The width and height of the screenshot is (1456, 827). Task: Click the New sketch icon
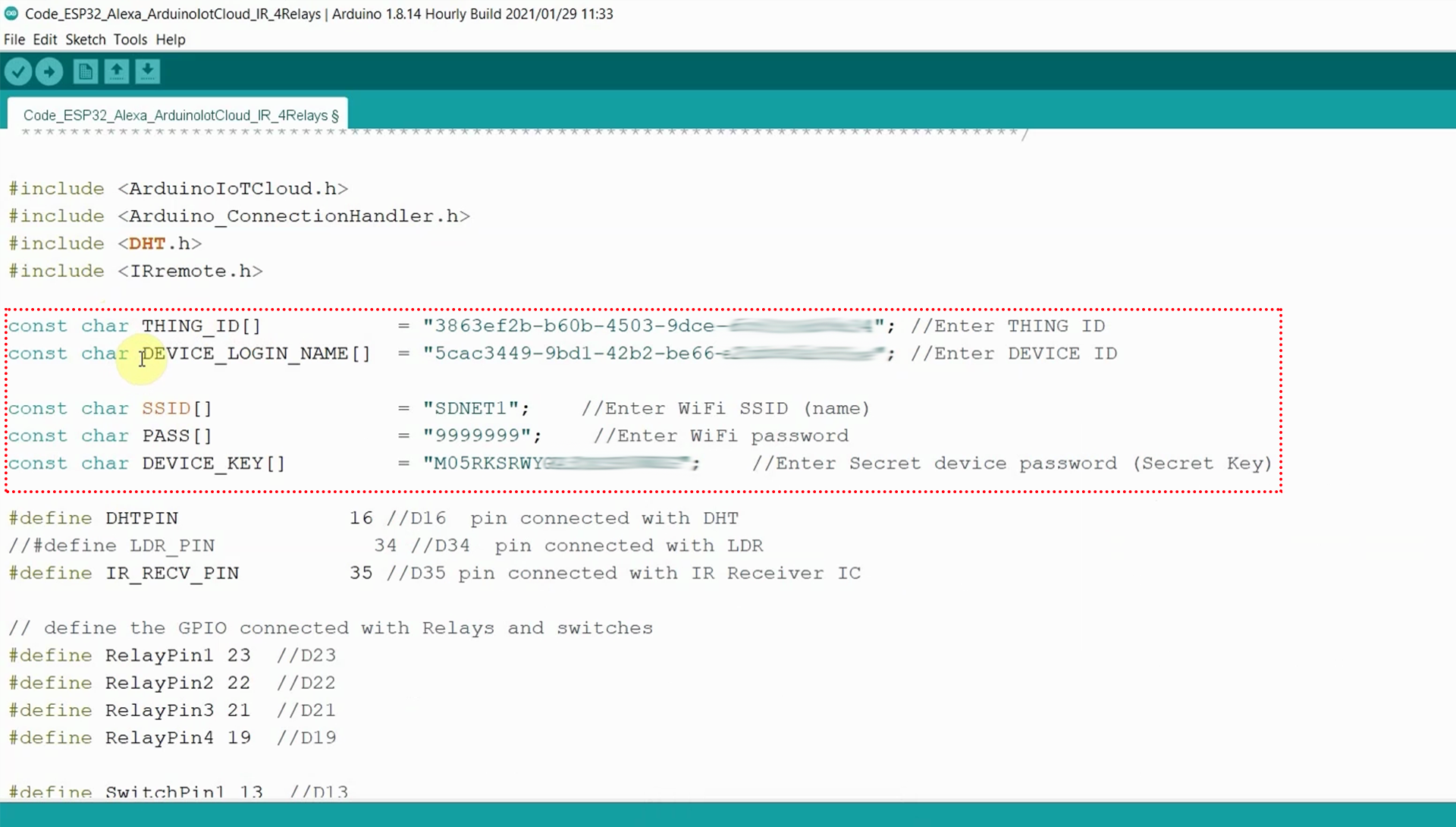point(85,71)
